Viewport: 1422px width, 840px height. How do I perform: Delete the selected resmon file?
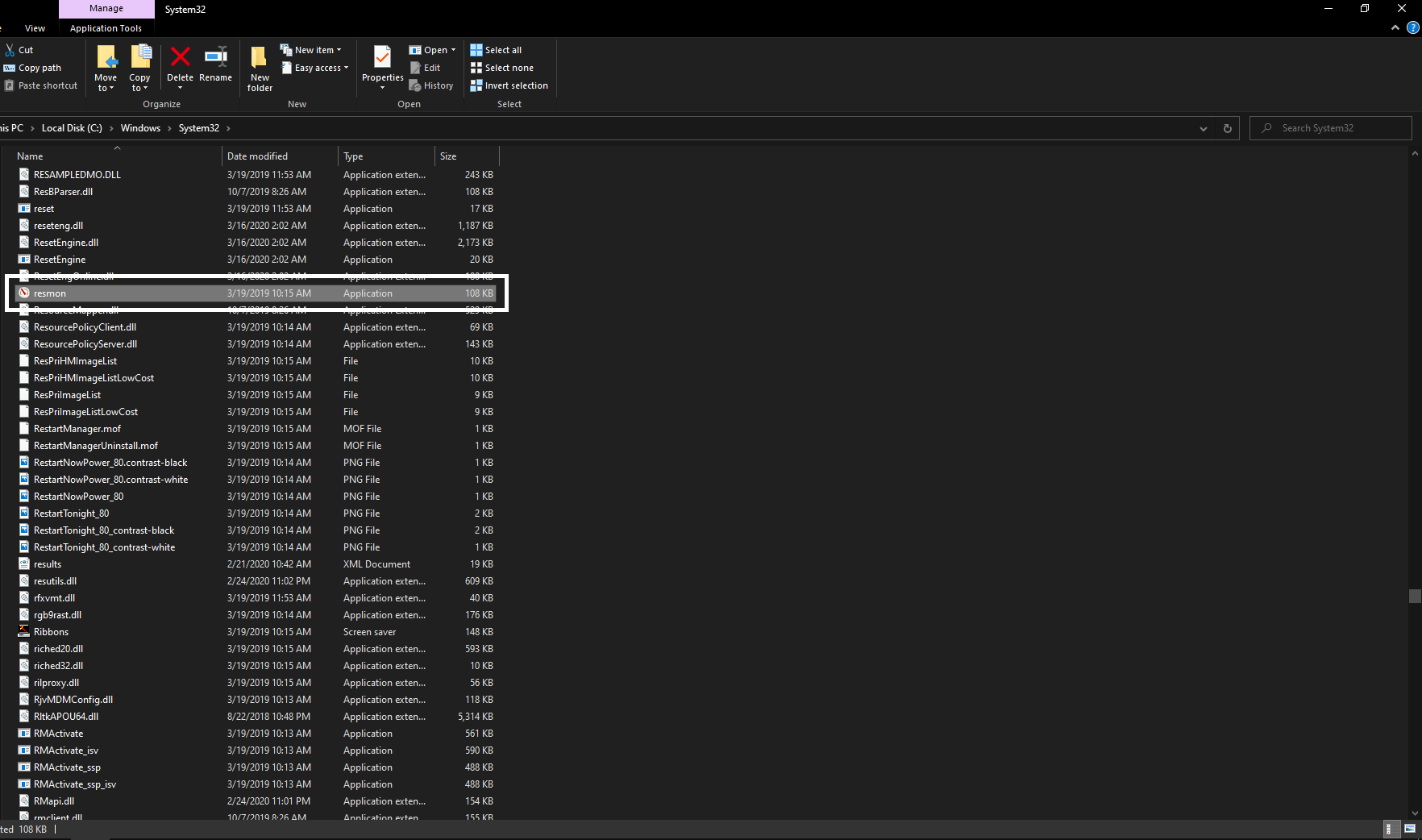180,68
